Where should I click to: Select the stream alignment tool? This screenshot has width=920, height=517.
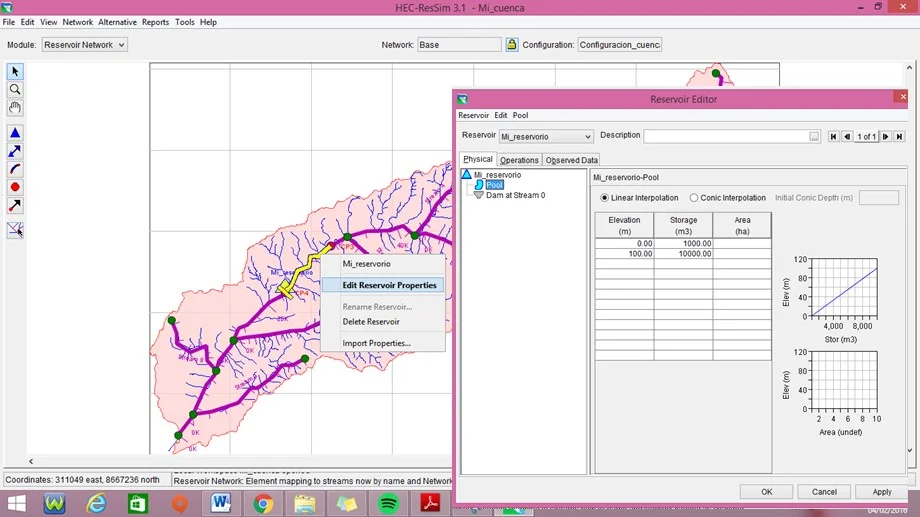tap(15, 230)
